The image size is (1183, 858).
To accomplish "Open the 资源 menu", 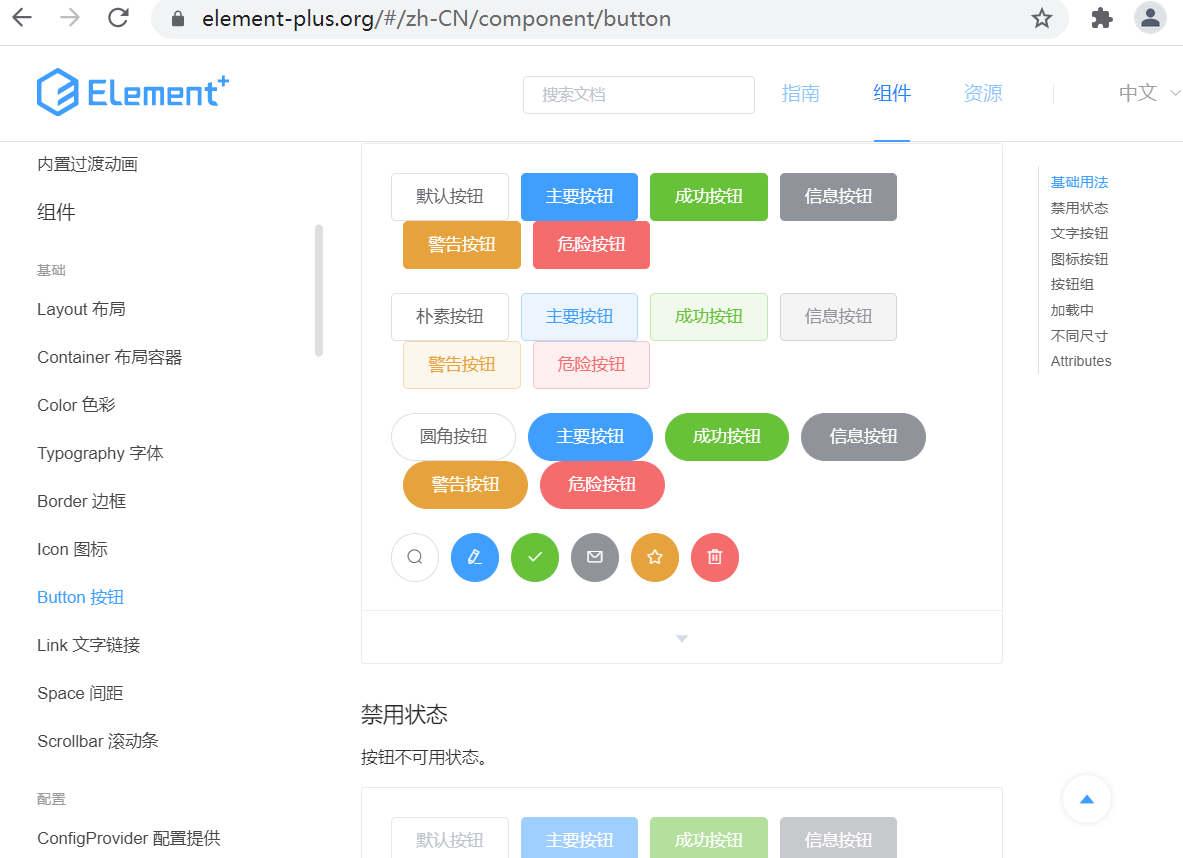I will click(981, 92).
